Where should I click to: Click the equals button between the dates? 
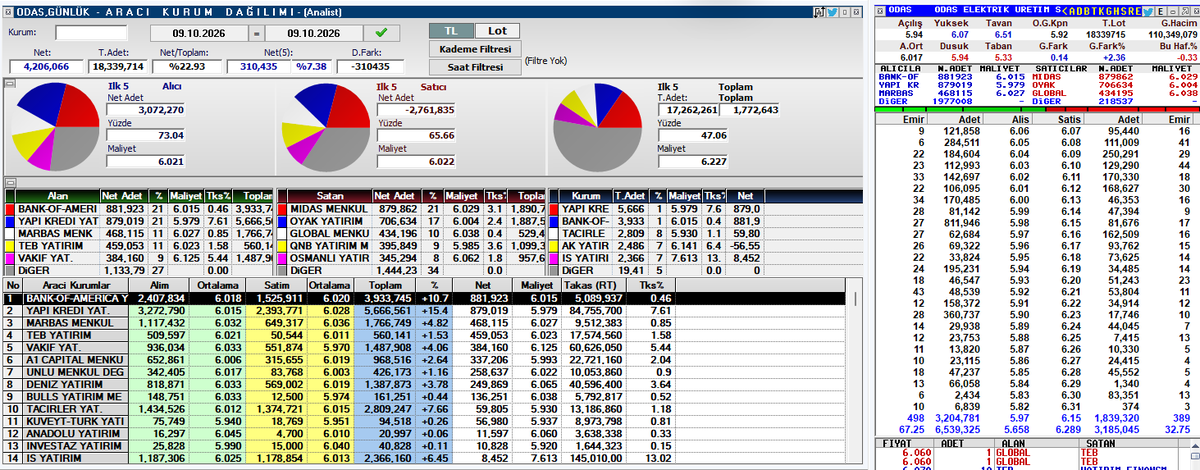[x=255, y=32]
